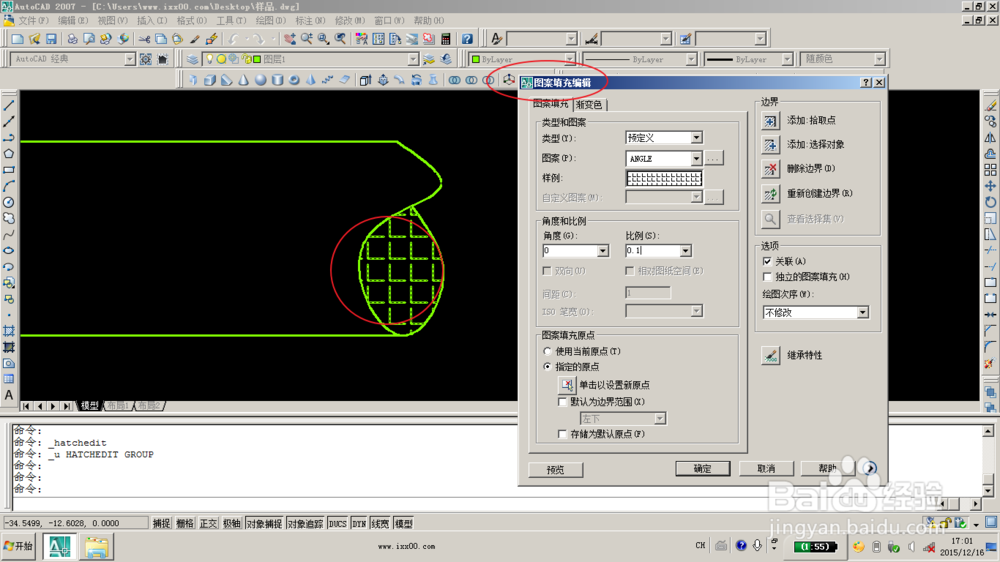The width and height of the screenshot is (1000, 562).
Task: Click the Remove boundaries icon
Action: click(770, 169)
